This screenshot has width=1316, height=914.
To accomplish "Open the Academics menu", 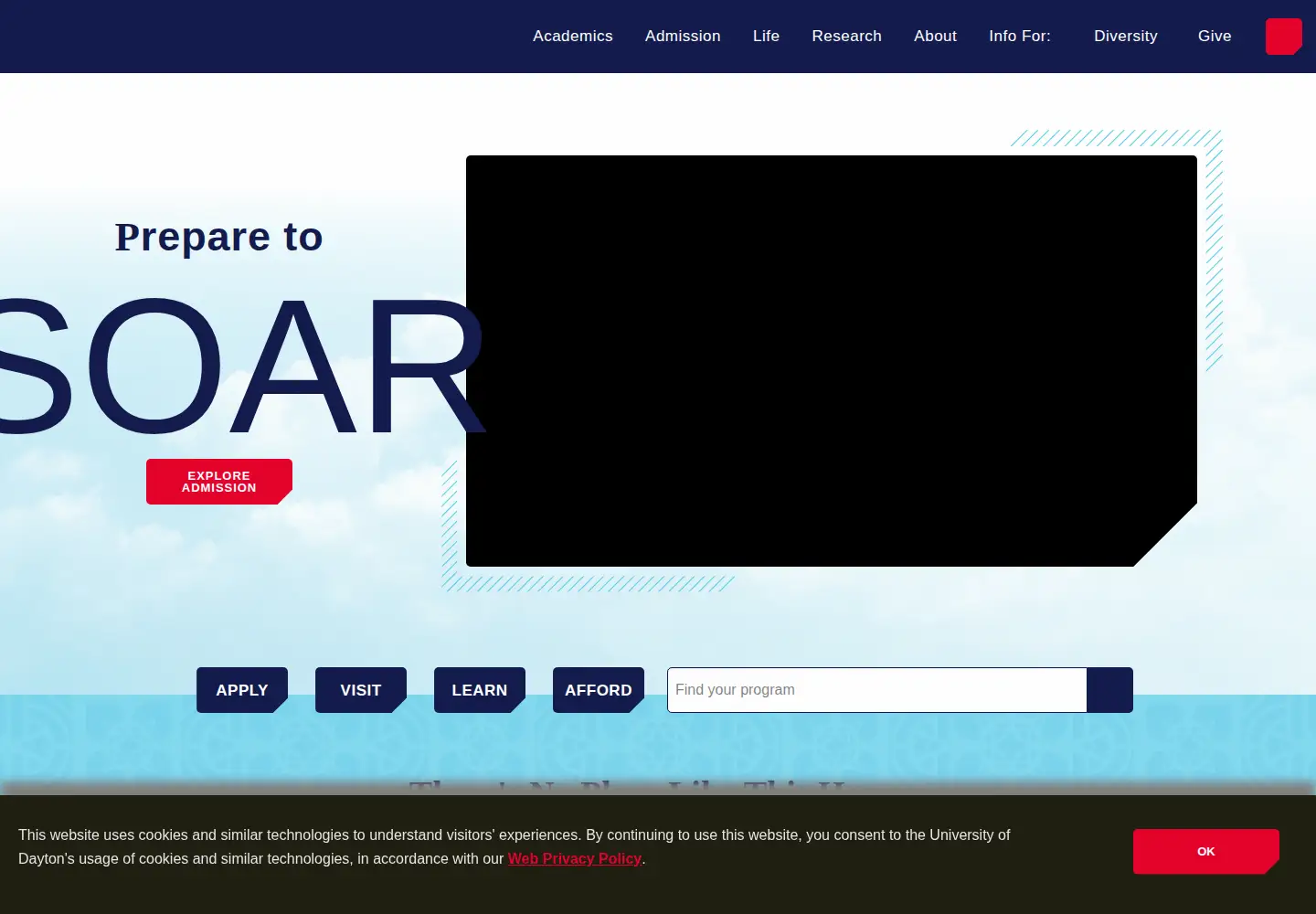I will (x=573, y=36).
